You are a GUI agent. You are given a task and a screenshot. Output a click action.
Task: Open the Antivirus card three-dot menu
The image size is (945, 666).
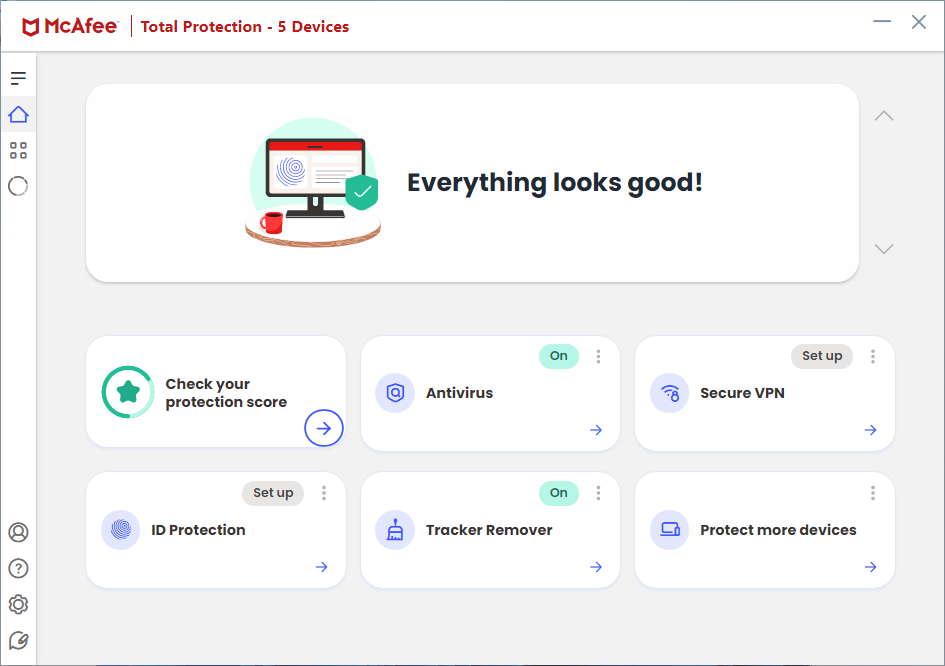click(598, 356)
